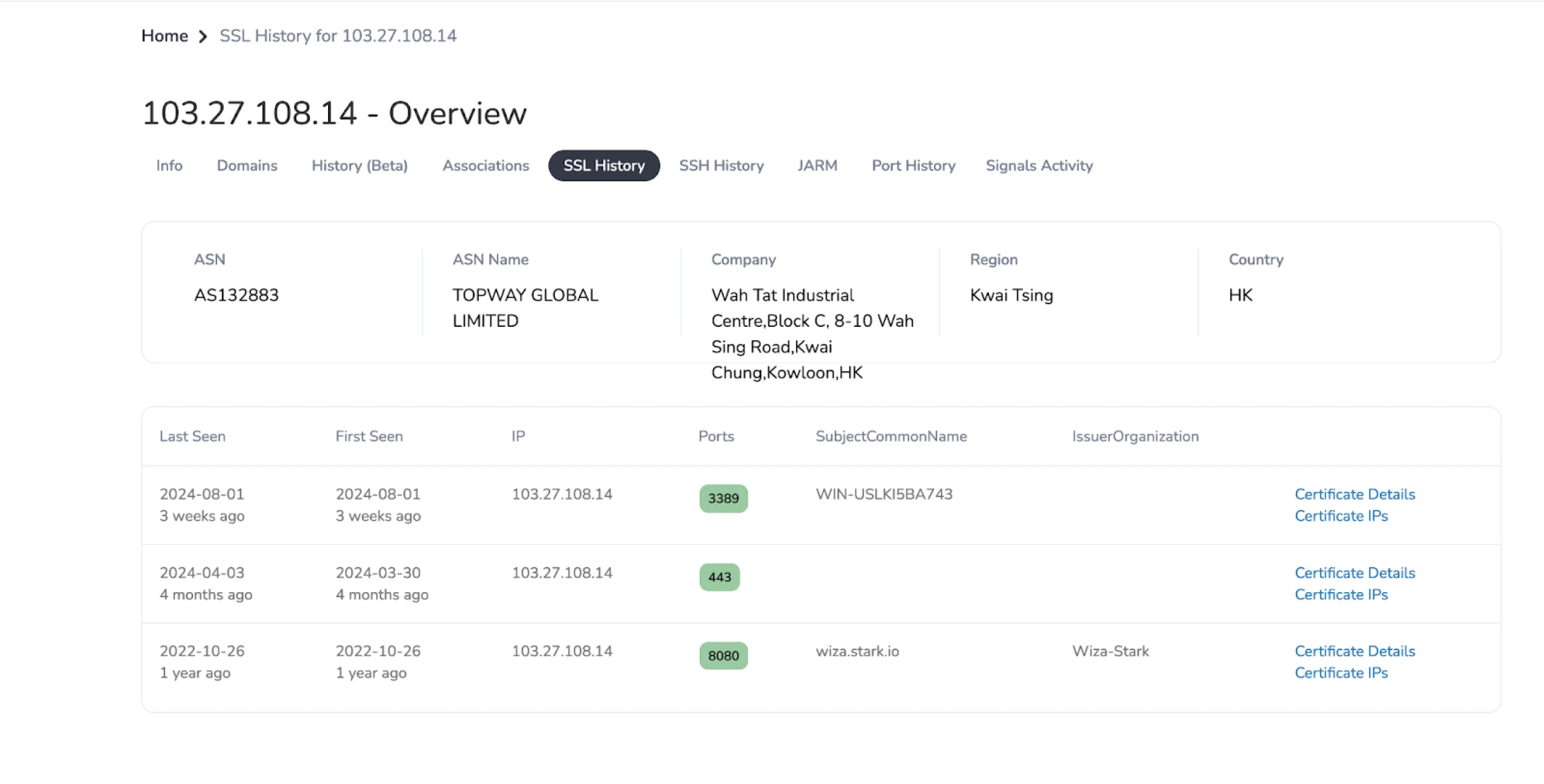Open Certificate IPs for port 443 row
Screen dimensions: 1544x784
pos(1341,595)
